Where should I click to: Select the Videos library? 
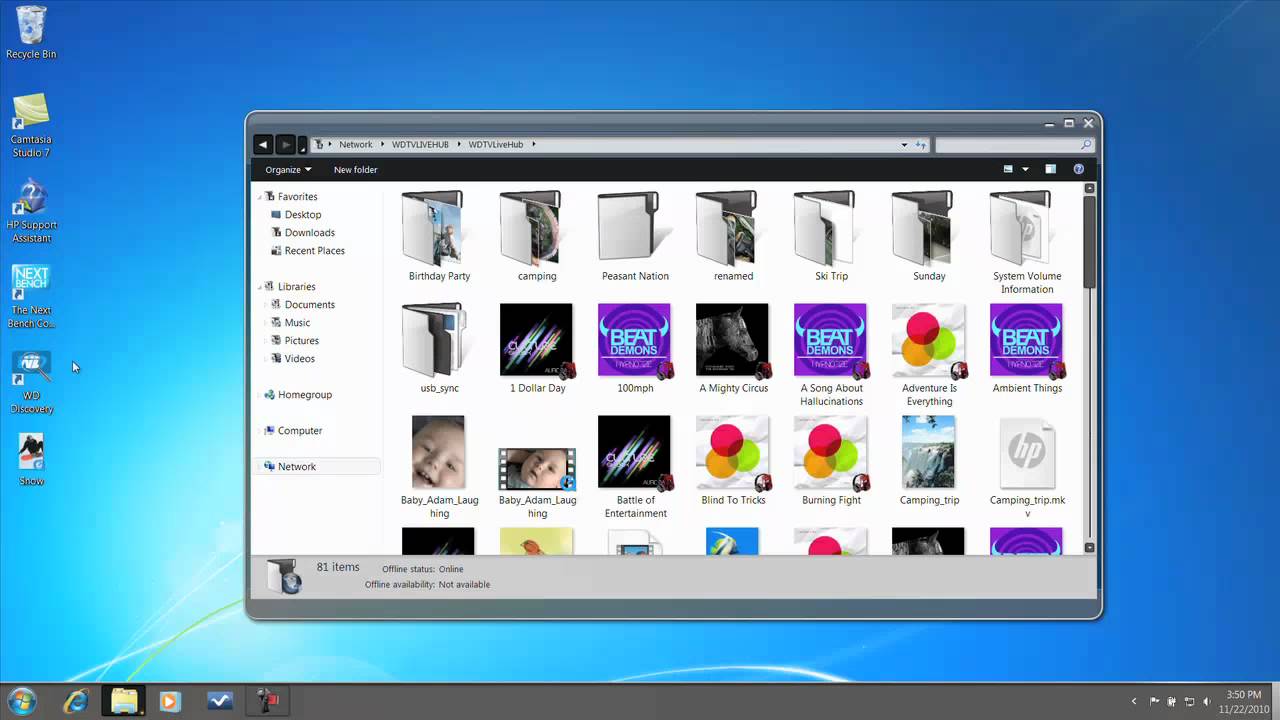coord(299,359)
